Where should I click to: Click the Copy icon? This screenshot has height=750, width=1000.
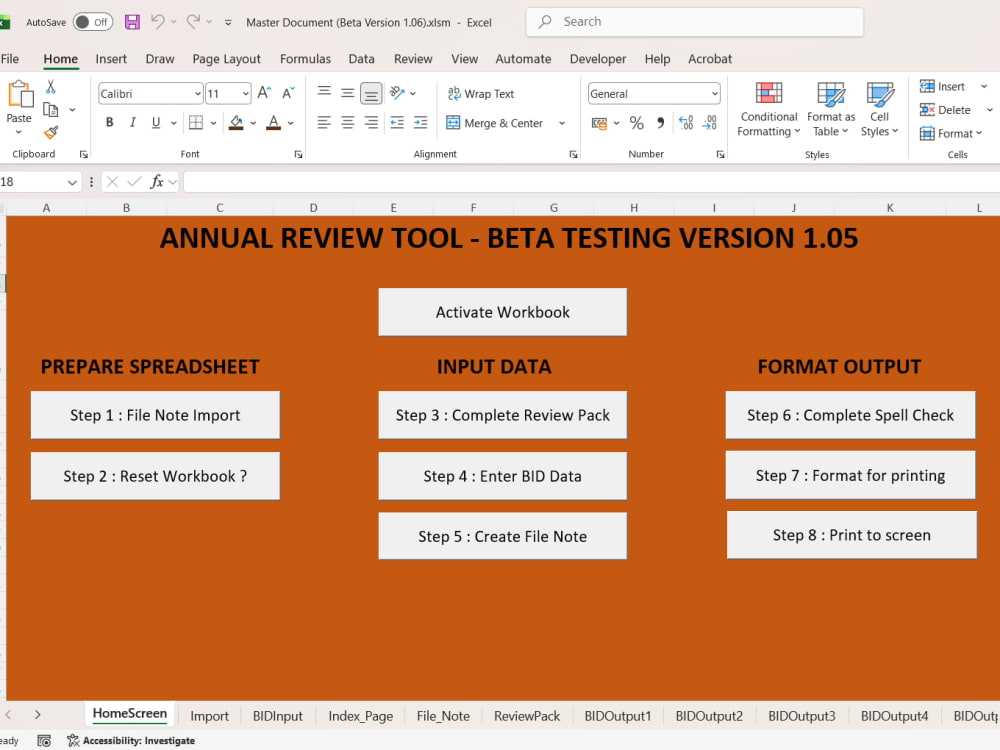click(50, 110)
